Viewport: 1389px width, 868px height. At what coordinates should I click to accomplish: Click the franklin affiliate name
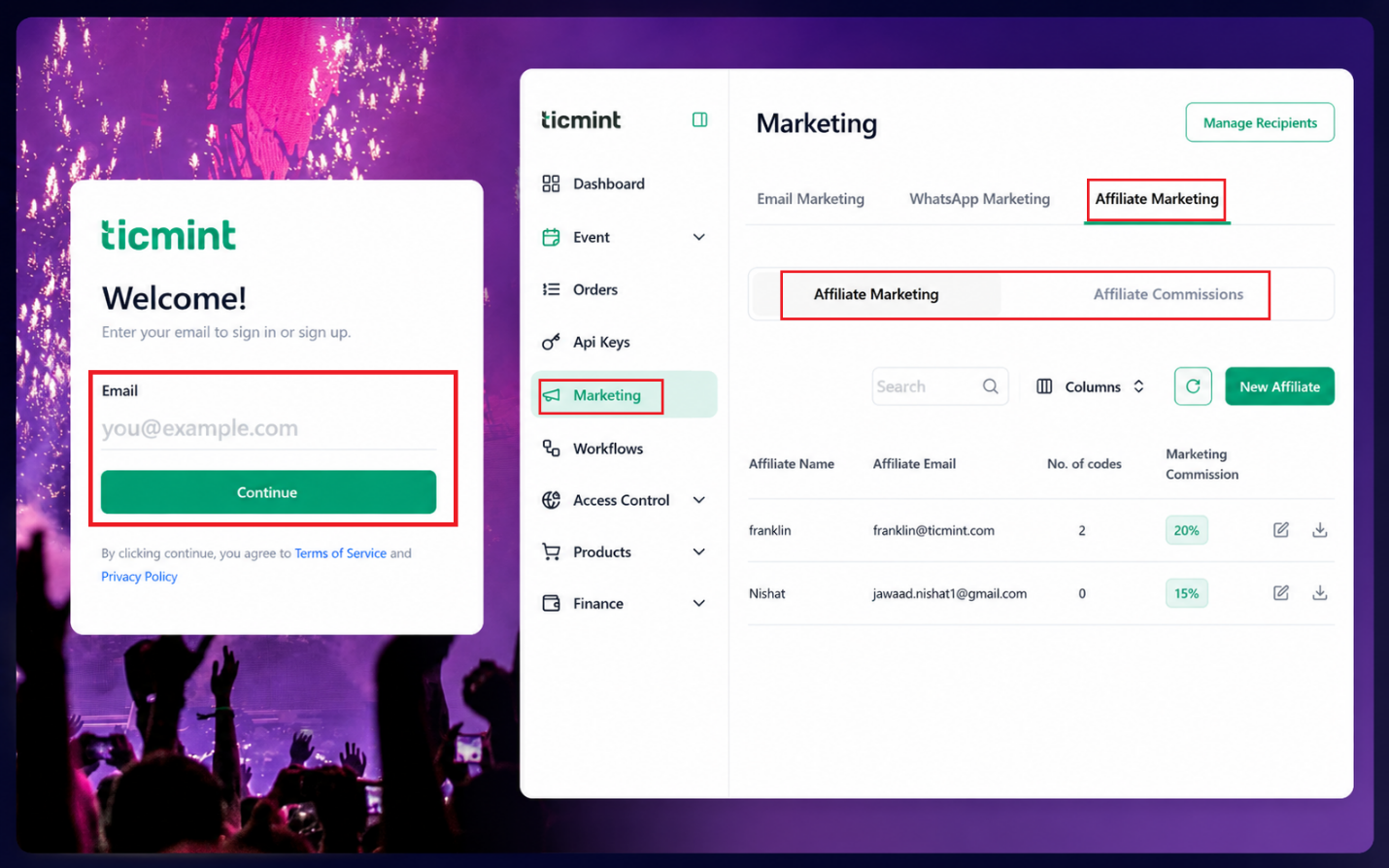(x=769, y=530)
